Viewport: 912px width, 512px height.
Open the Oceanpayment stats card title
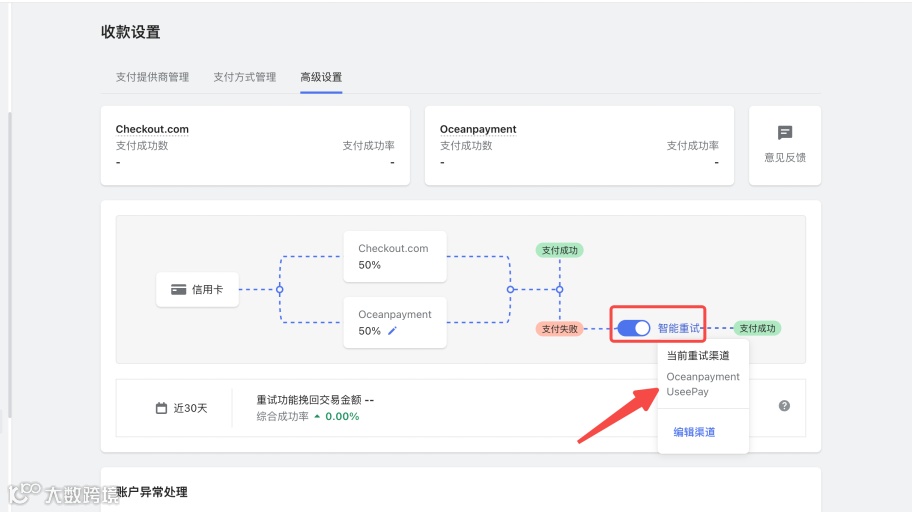[478, 129]
